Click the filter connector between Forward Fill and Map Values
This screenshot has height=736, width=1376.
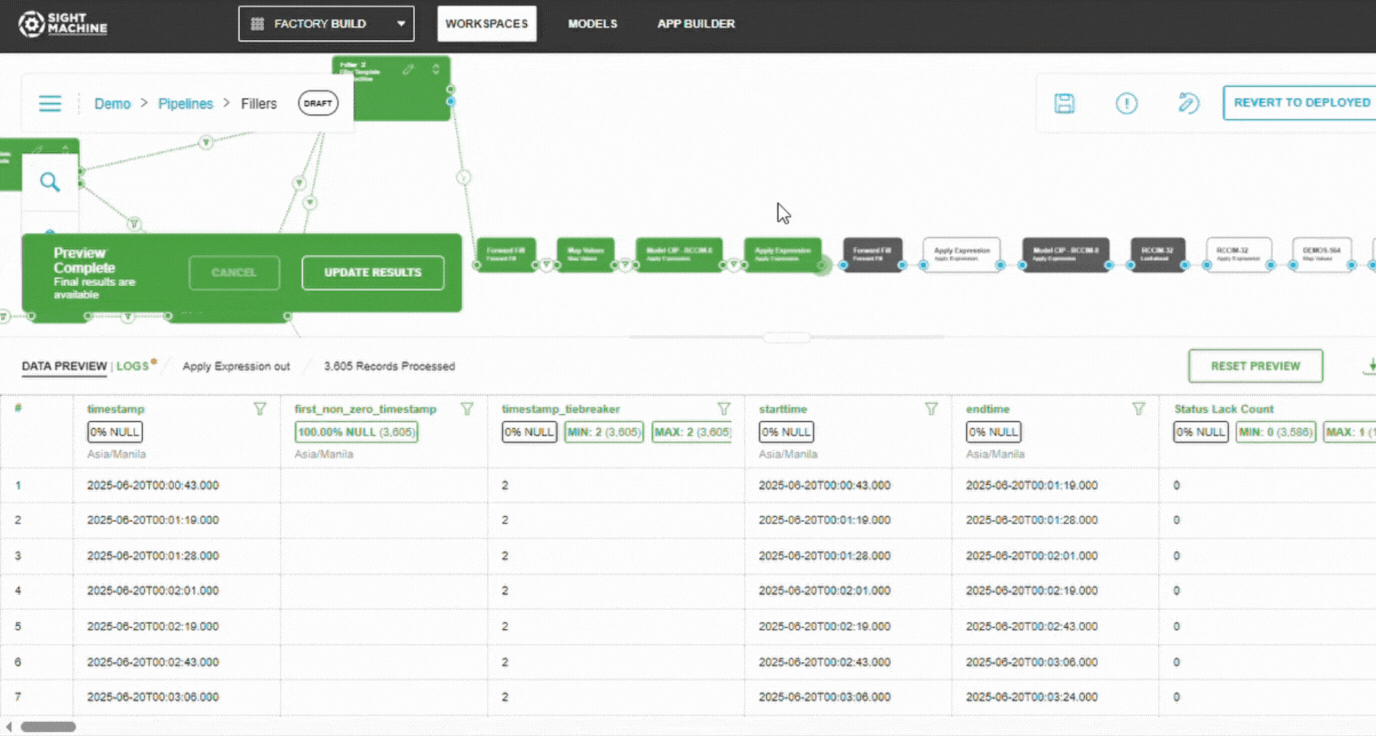[547, 265]
